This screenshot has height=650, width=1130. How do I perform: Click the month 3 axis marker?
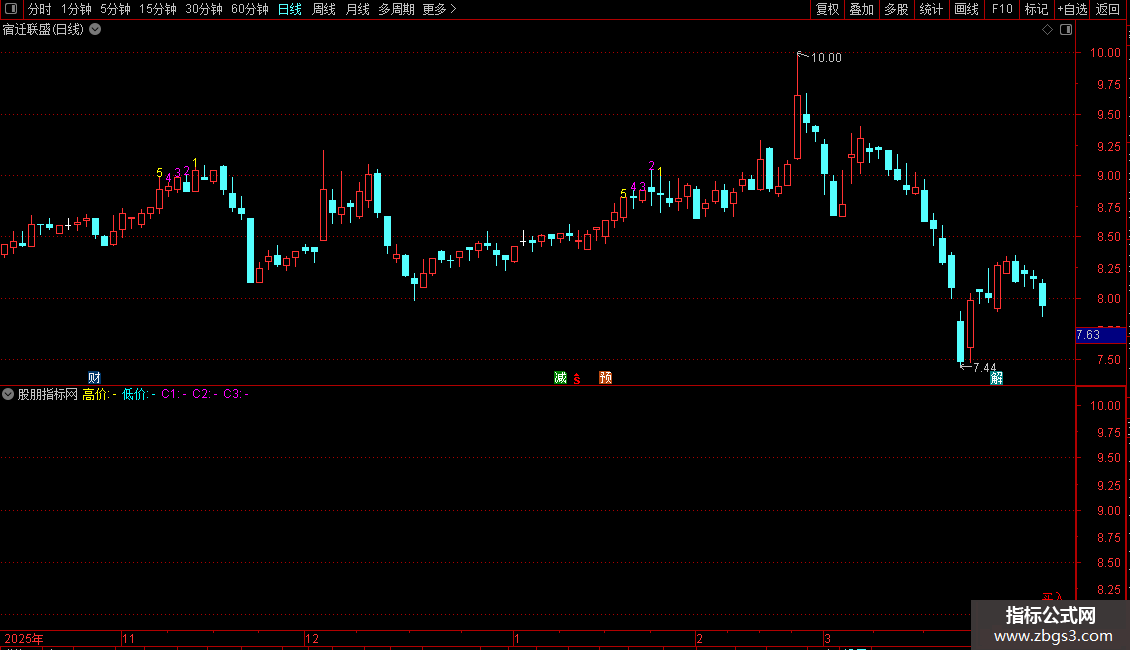point(827,638)
